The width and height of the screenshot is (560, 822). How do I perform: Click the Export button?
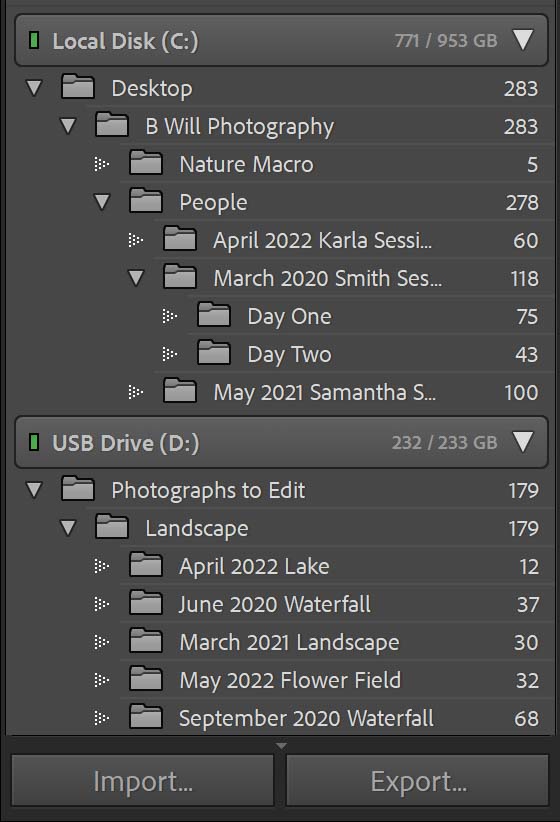pyautogui.click(x=418, y=781)
